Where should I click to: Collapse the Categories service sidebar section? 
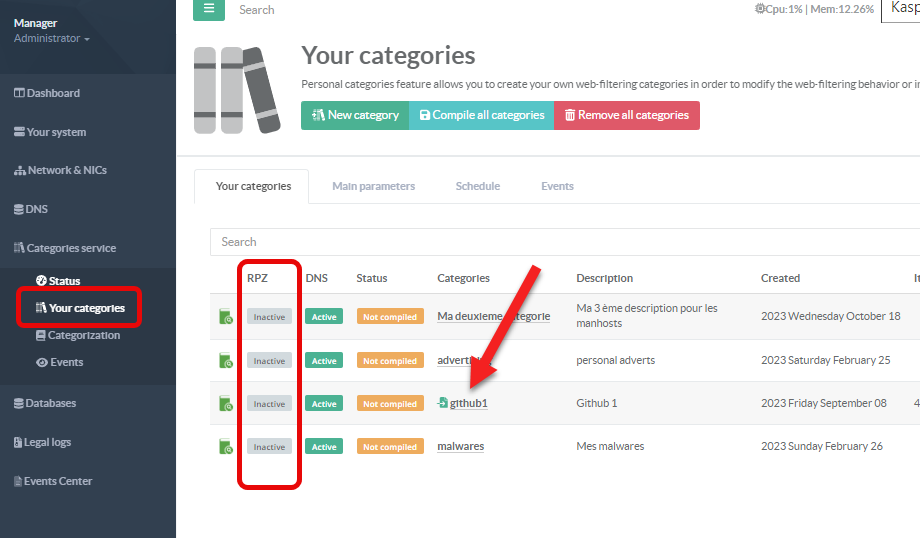tap(70, 248)
